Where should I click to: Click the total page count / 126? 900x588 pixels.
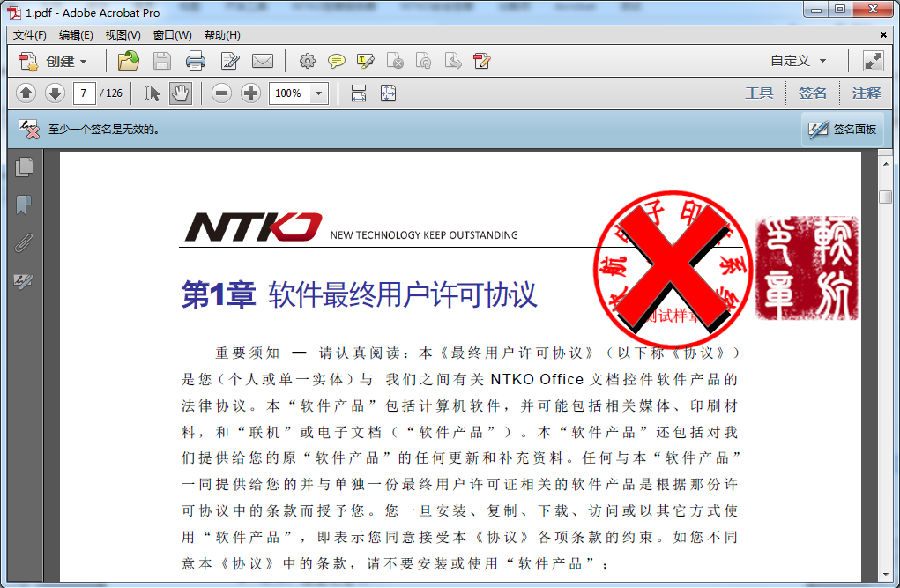click(111, 93)
